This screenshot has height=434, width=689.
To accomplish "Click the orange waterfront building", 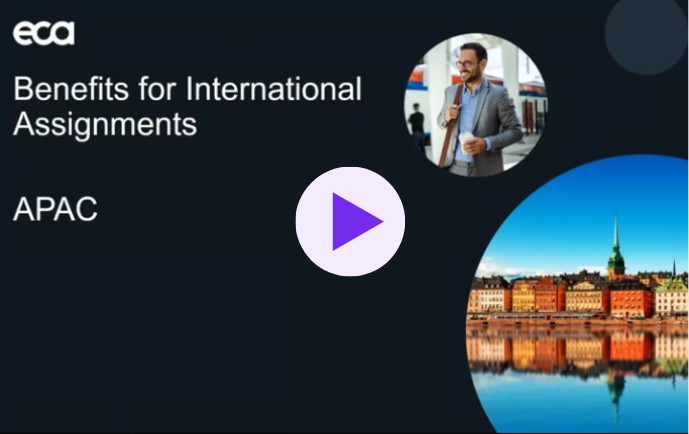I will [x=630, y=298].
